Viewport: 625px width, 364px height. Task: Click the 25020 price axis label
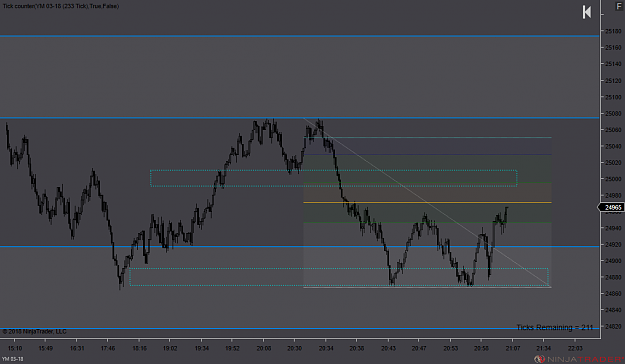tap(613, 163)
